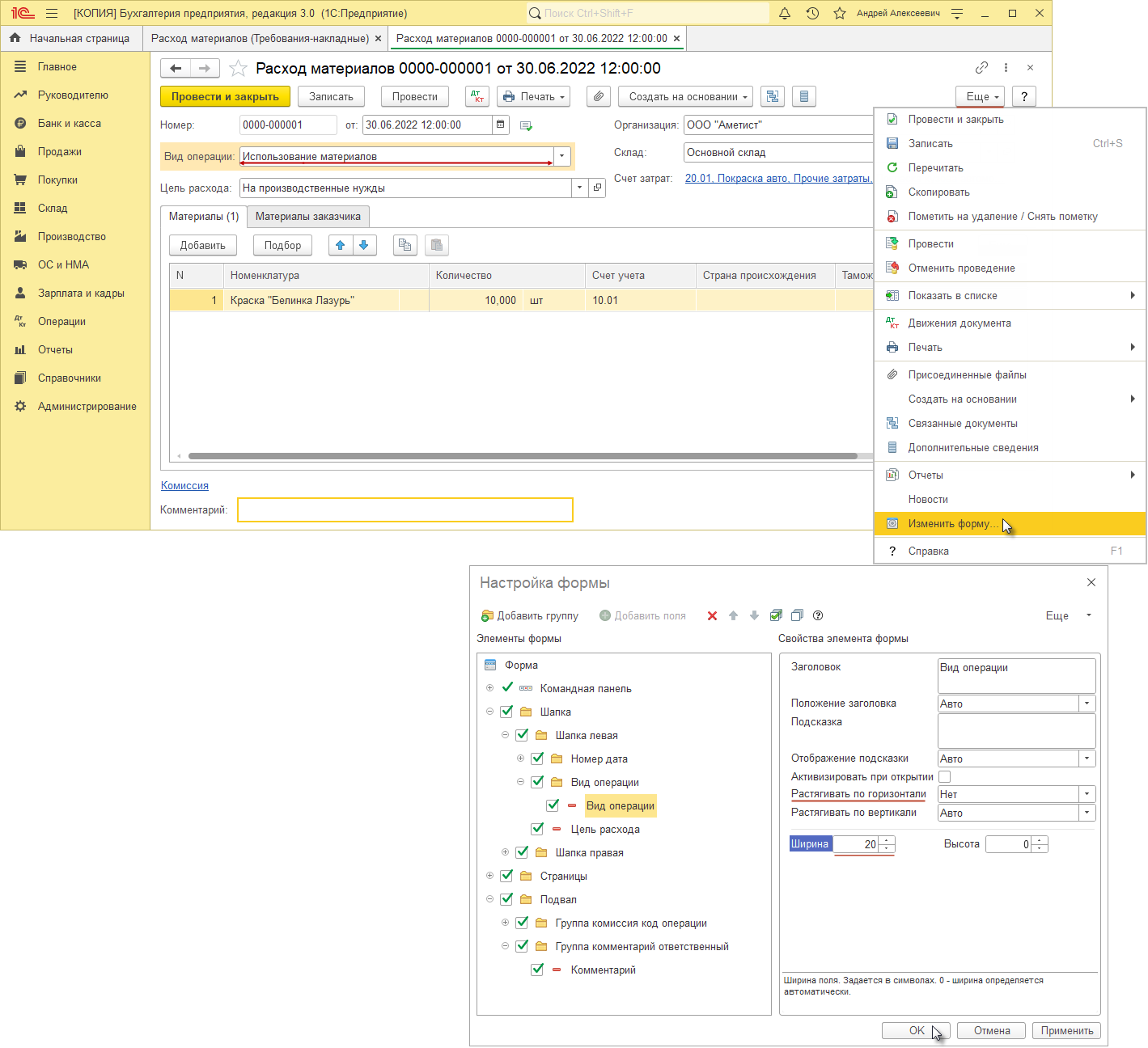Uncheck visibility of Командная панель
This screenshot has height=1048, width=1148.
[x=507, y=688]
